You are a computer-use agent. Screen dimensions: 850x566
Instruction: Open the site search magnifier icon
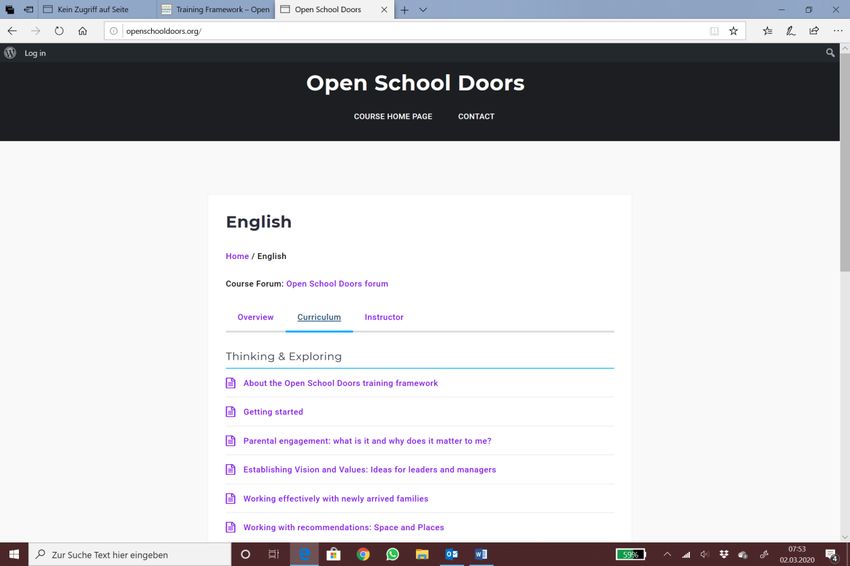(x=830, y=53)
